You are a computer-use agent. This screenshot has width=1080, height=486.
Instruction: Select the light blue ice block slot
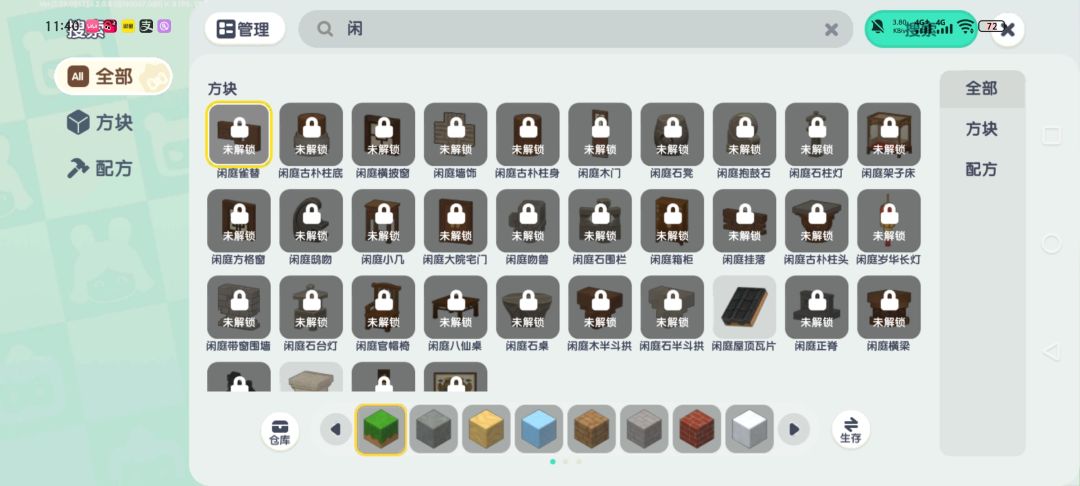tap(539, 430)
